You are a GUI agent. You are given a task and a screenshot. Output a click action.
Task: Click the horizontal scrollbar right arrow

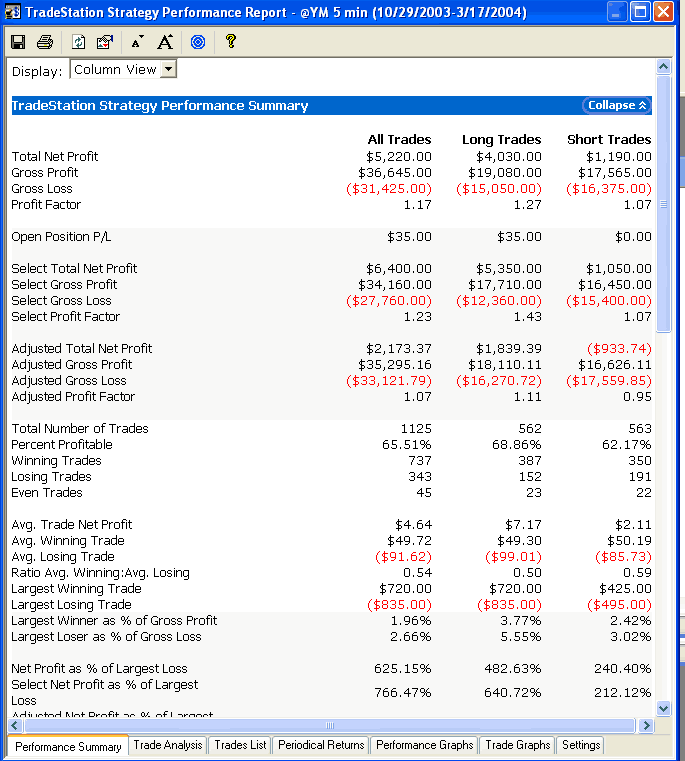tap(646, 726)
